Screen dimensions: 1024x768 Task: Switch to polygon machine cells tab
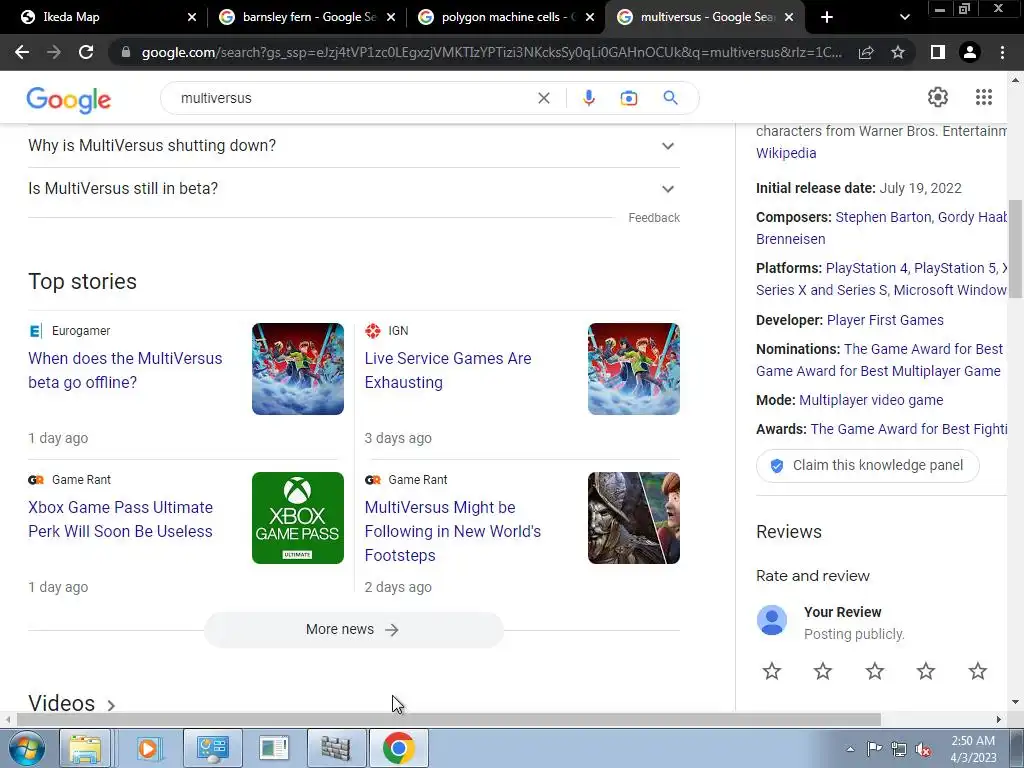tap(506, 17)
